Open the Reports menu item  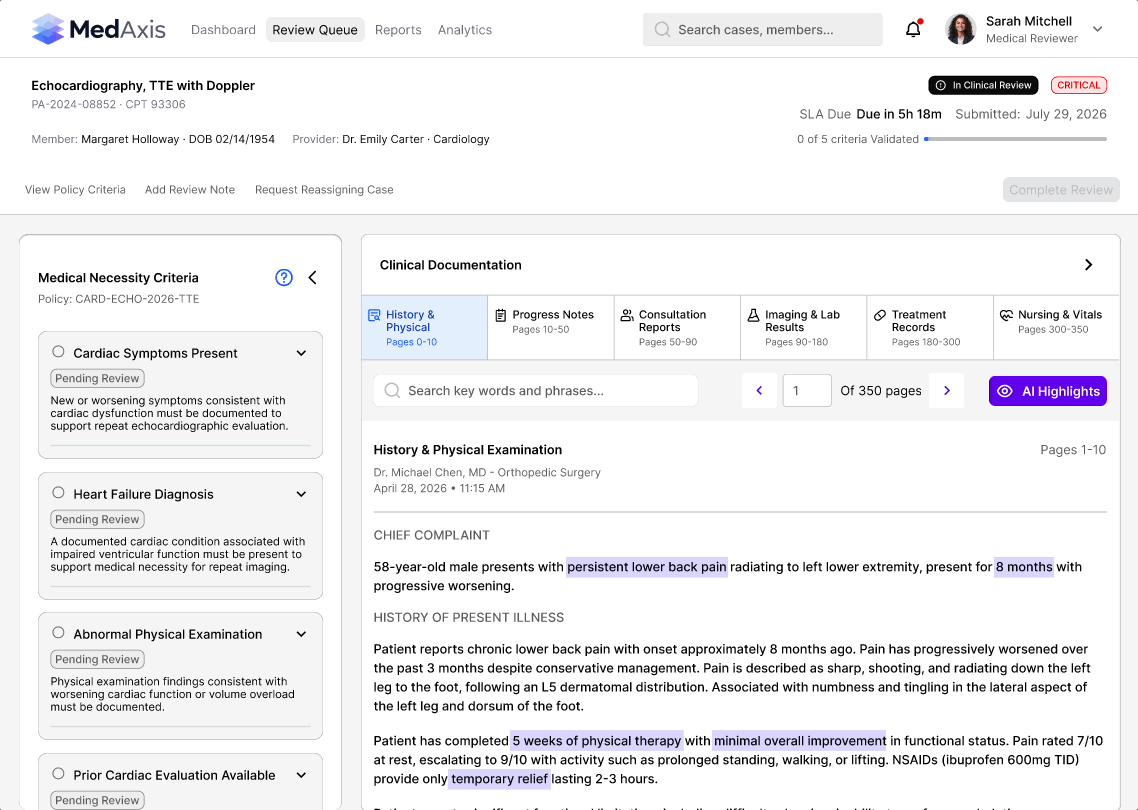point(398,30)
